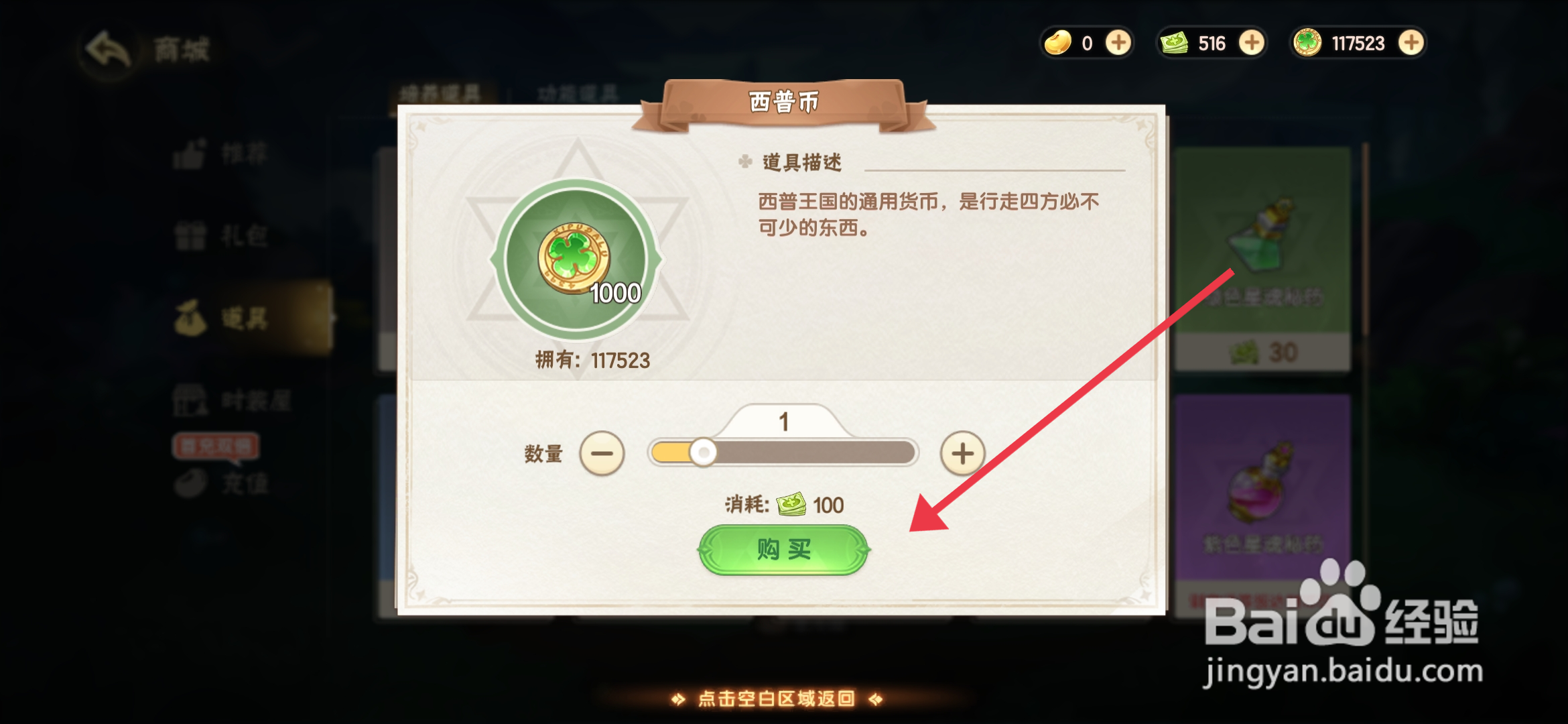
Task: Open 充值 recharge sidebar entry
Action: pos(221,483)
